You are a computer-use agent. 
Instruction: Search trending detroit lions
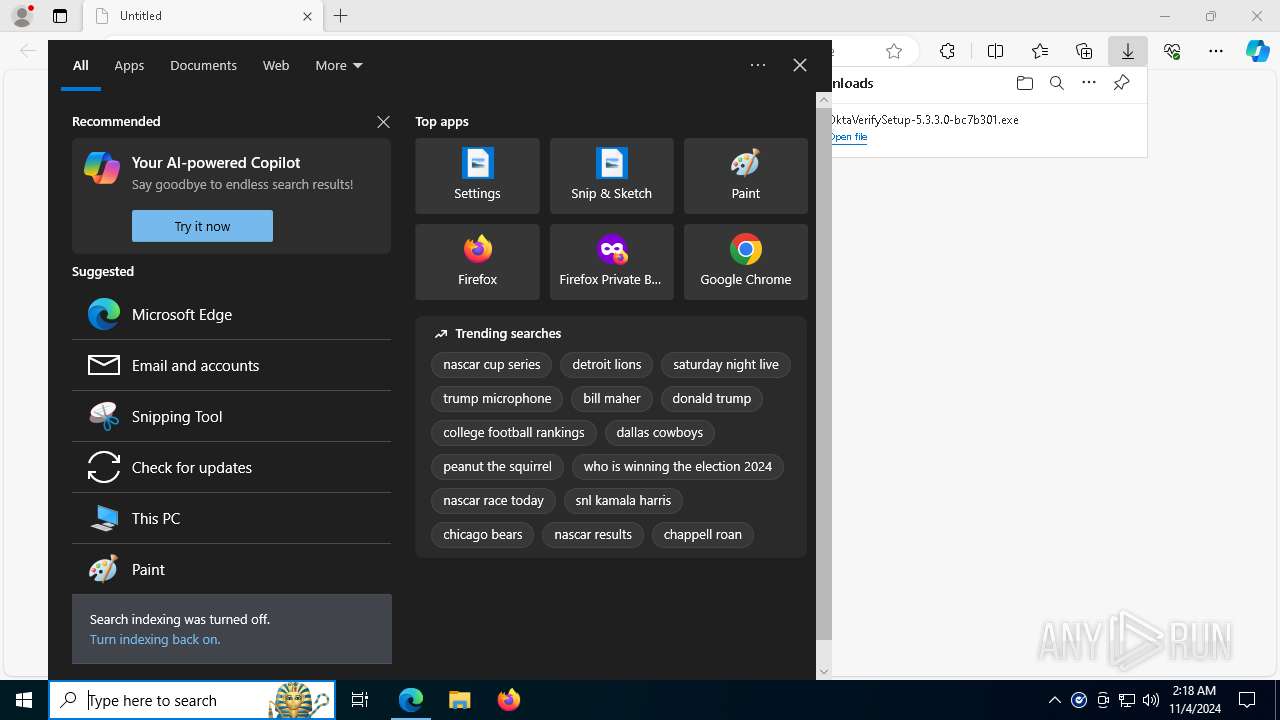click(x=606, y=365)
